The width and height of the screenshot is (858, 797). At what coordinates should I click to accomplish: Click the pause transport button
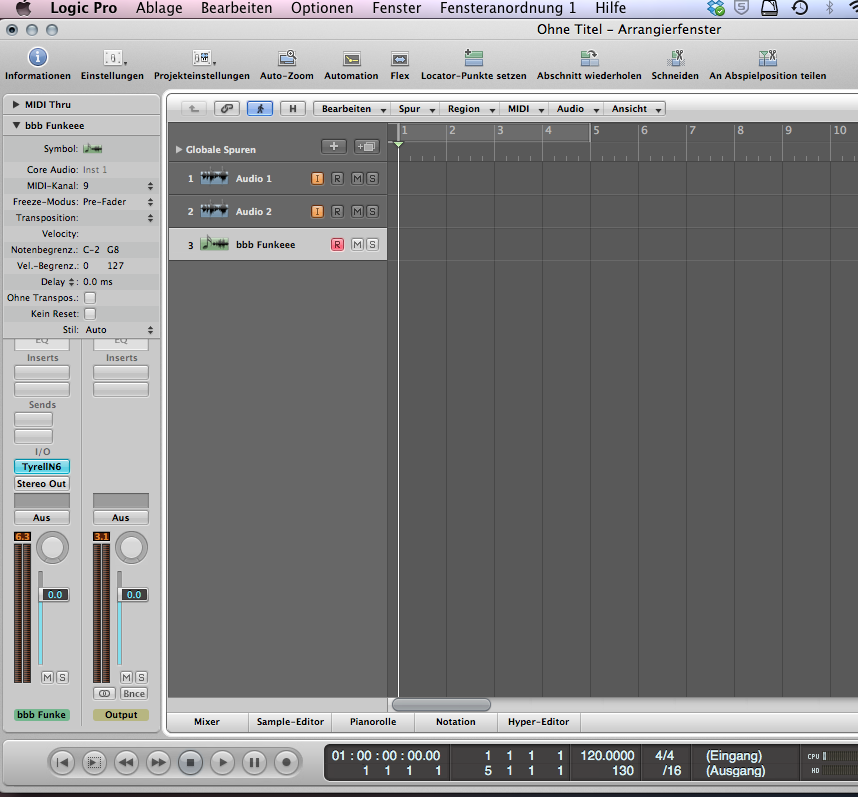pyautogui.click(x=254, y=762)
